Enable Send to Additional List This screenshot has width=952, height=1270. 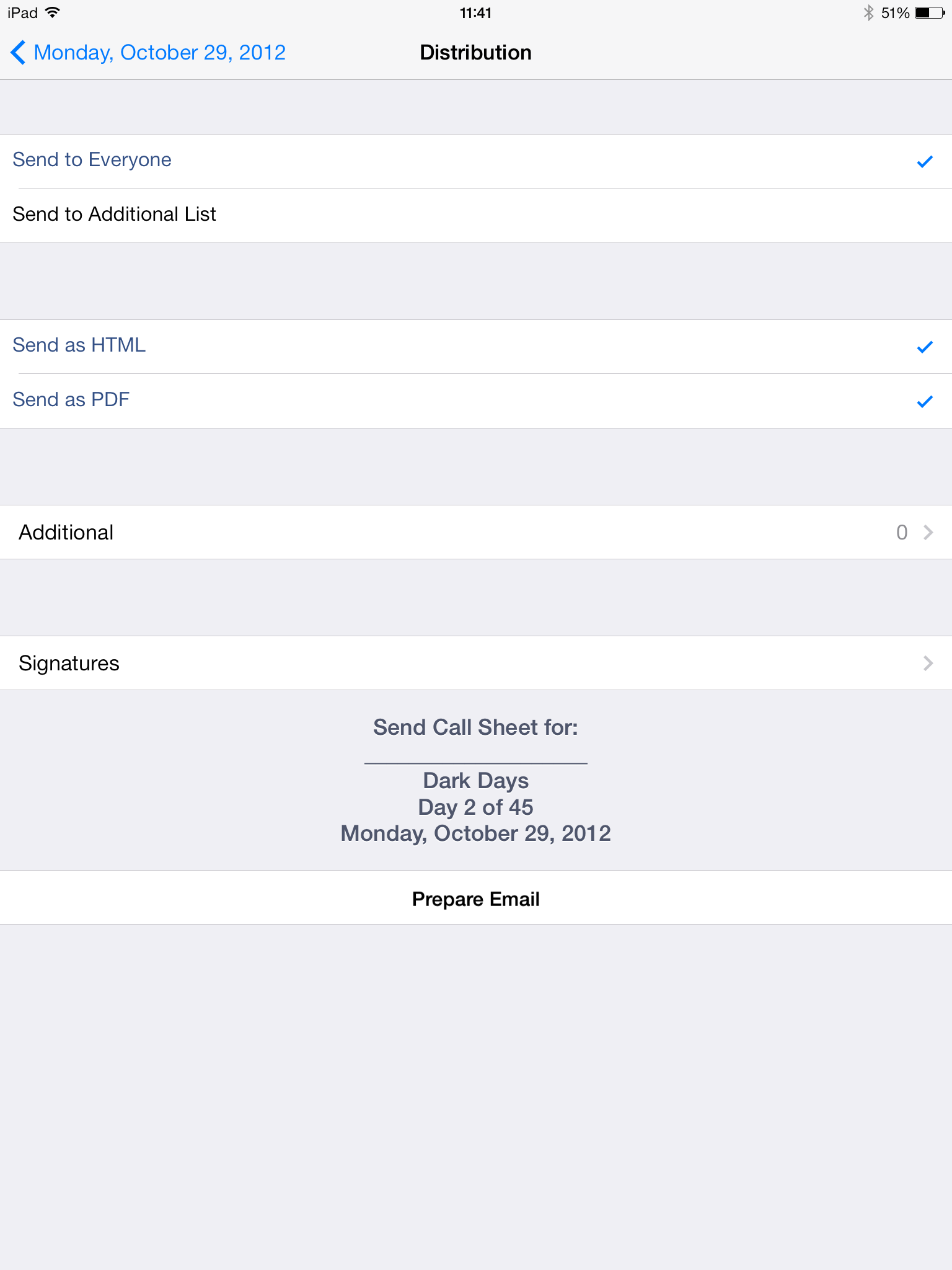[114, 215]
